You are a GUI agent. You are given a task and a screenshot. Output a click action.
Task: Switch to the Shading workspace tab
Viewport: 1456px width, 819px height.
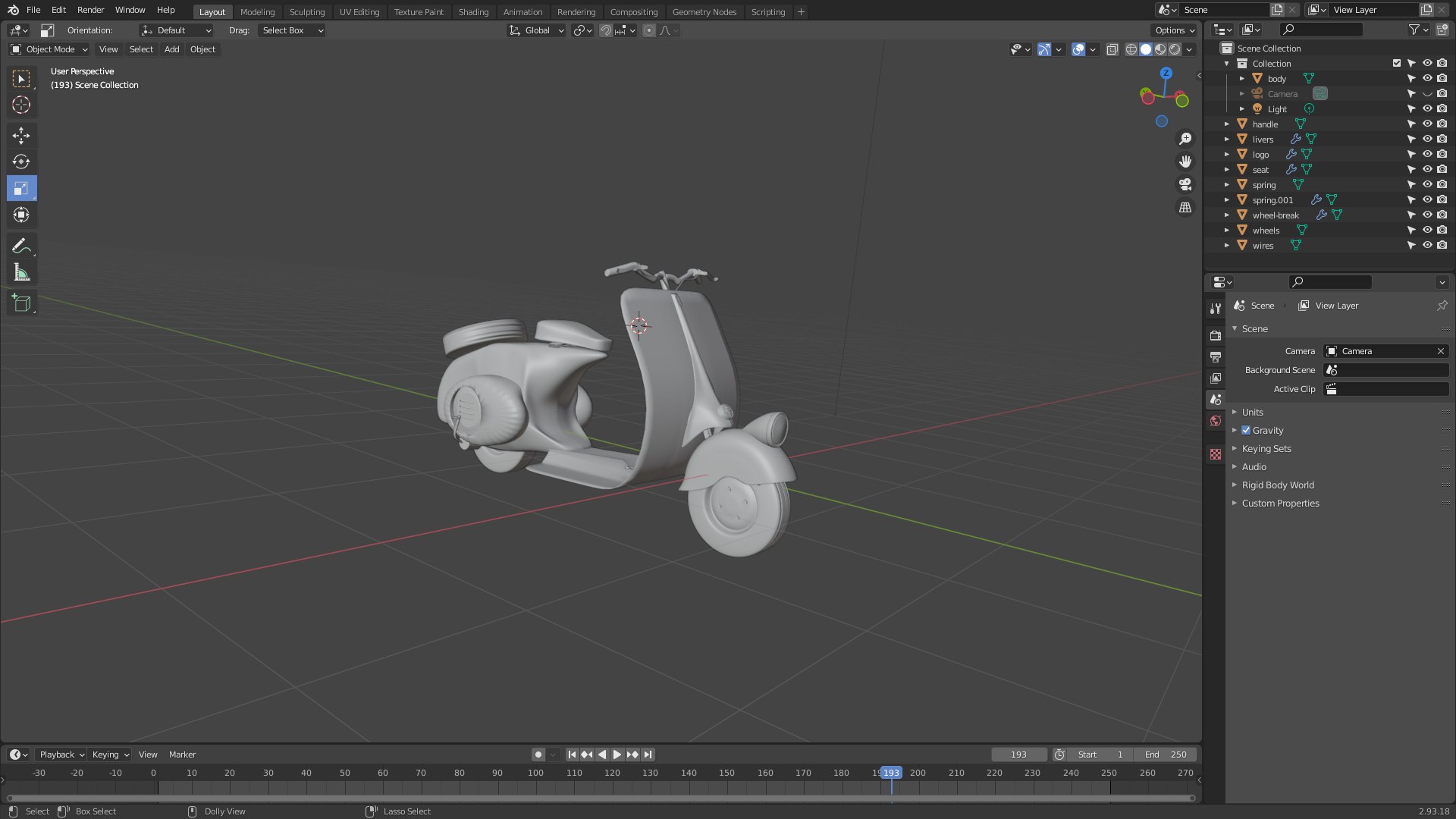click(473, 11)
